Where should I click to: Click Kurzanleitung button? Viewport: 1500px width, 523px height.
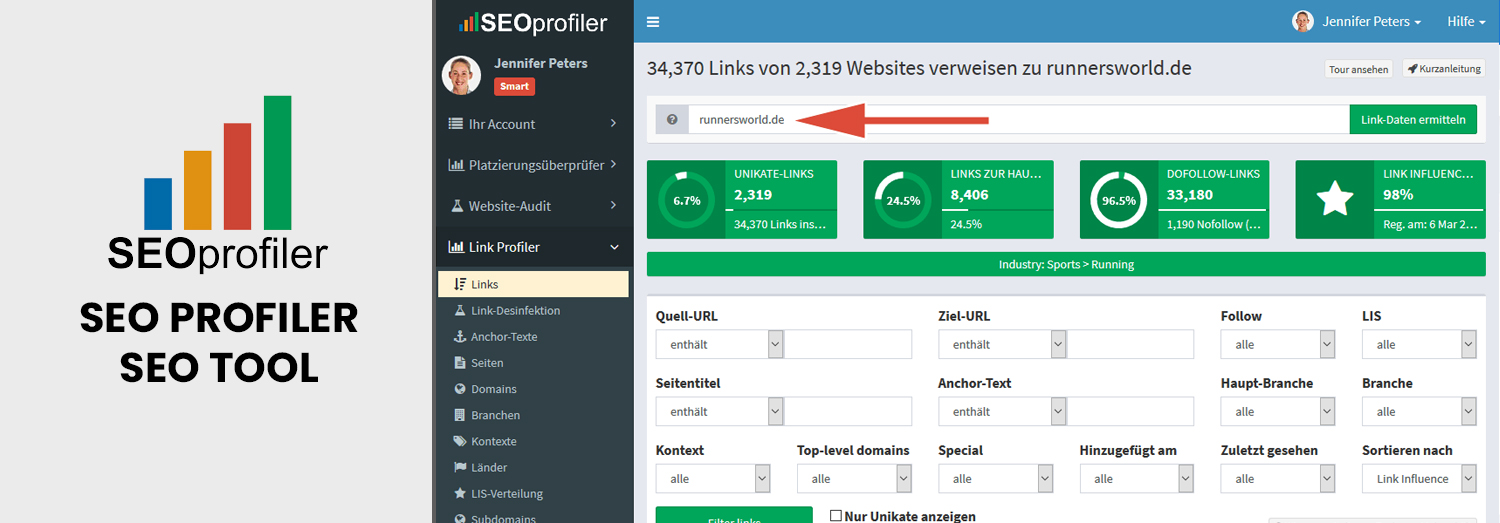point(1444,69)
